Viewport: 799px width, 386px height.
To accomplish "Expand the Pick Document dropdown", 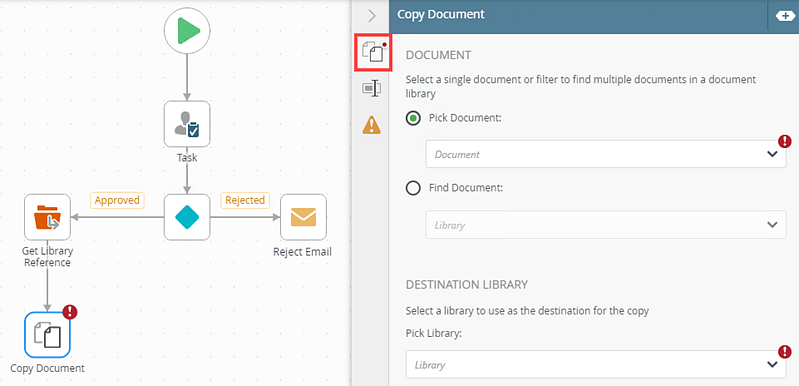I will click(606, 154).
